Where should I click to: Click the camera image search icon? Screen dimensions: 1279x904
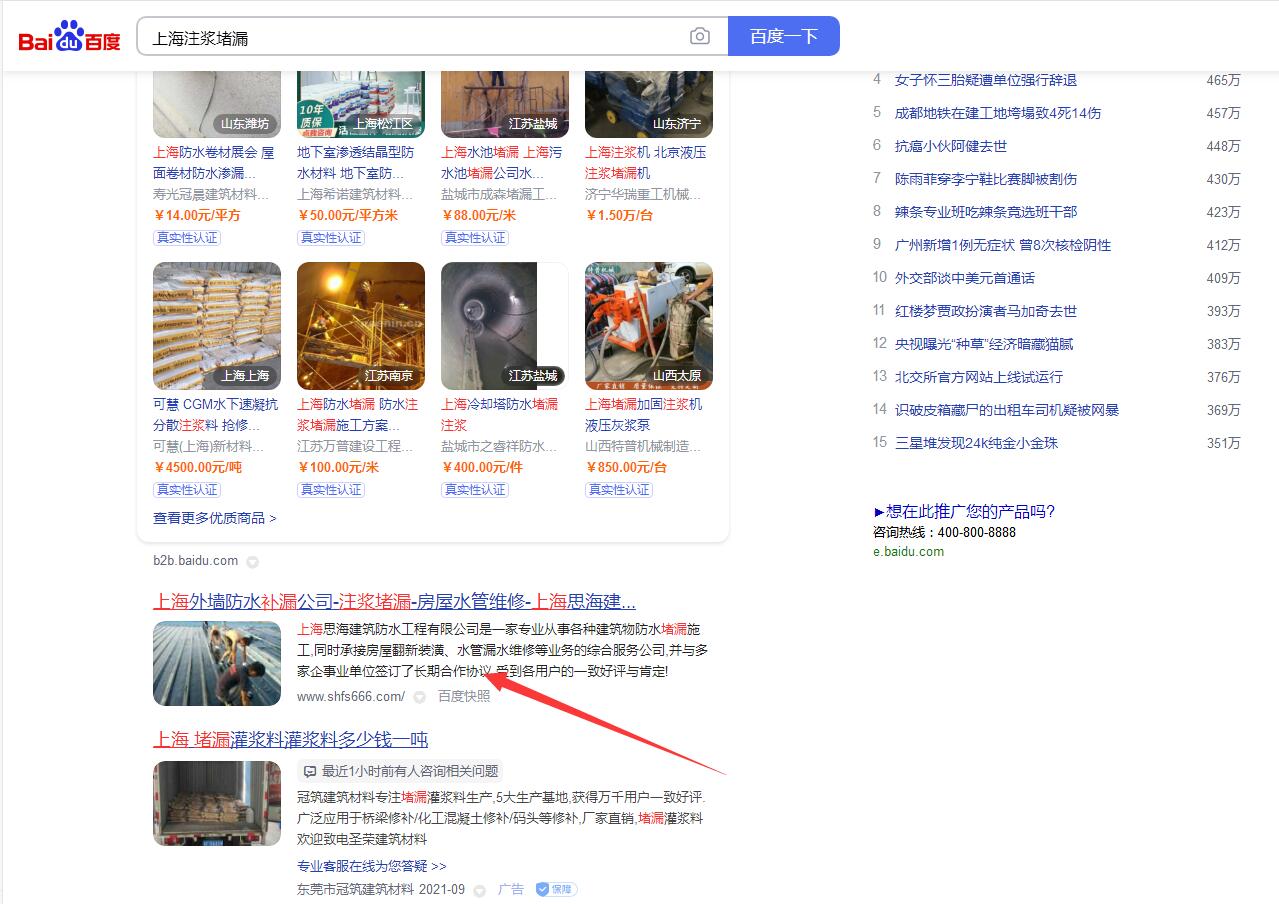(700, 37)
